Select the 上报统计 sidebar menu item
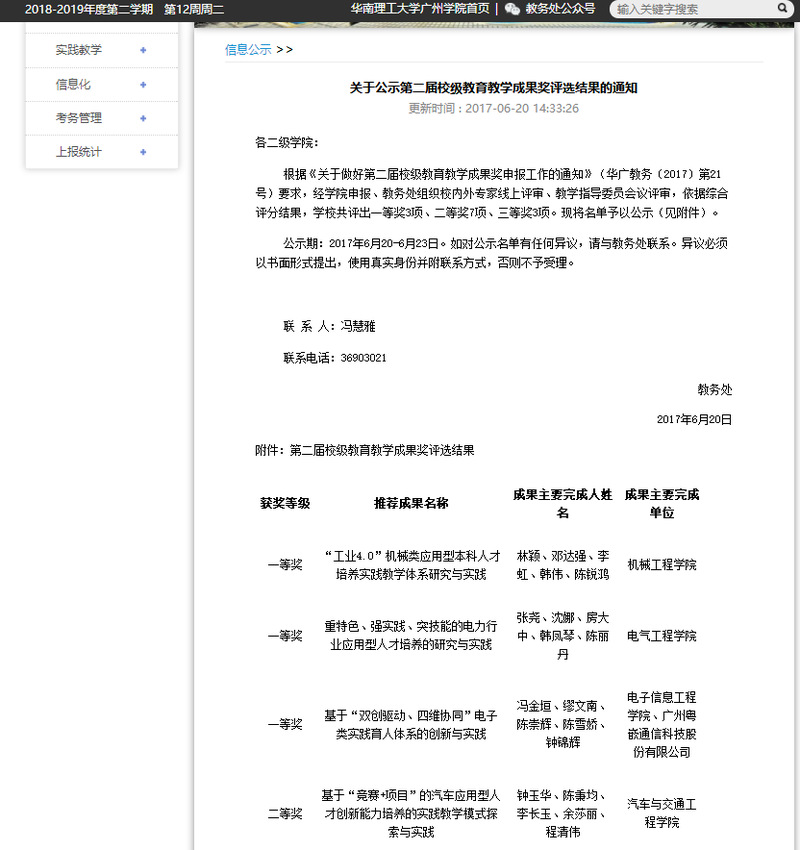This screenshot has width=800, height=850. (x=79, y=152)
